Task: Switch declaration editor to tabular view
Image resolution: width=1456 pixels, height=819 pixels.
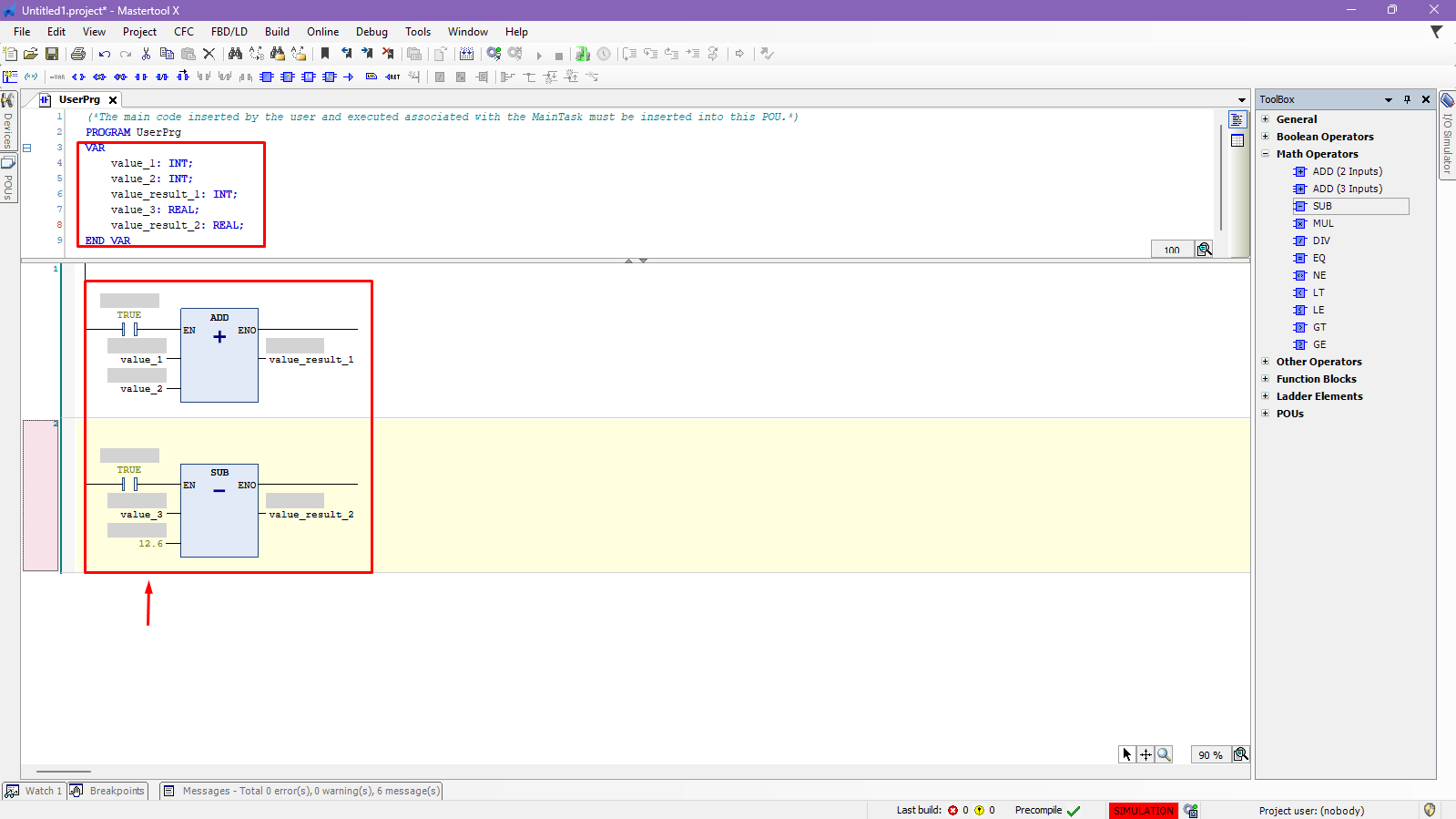Action: point(1237,140)
